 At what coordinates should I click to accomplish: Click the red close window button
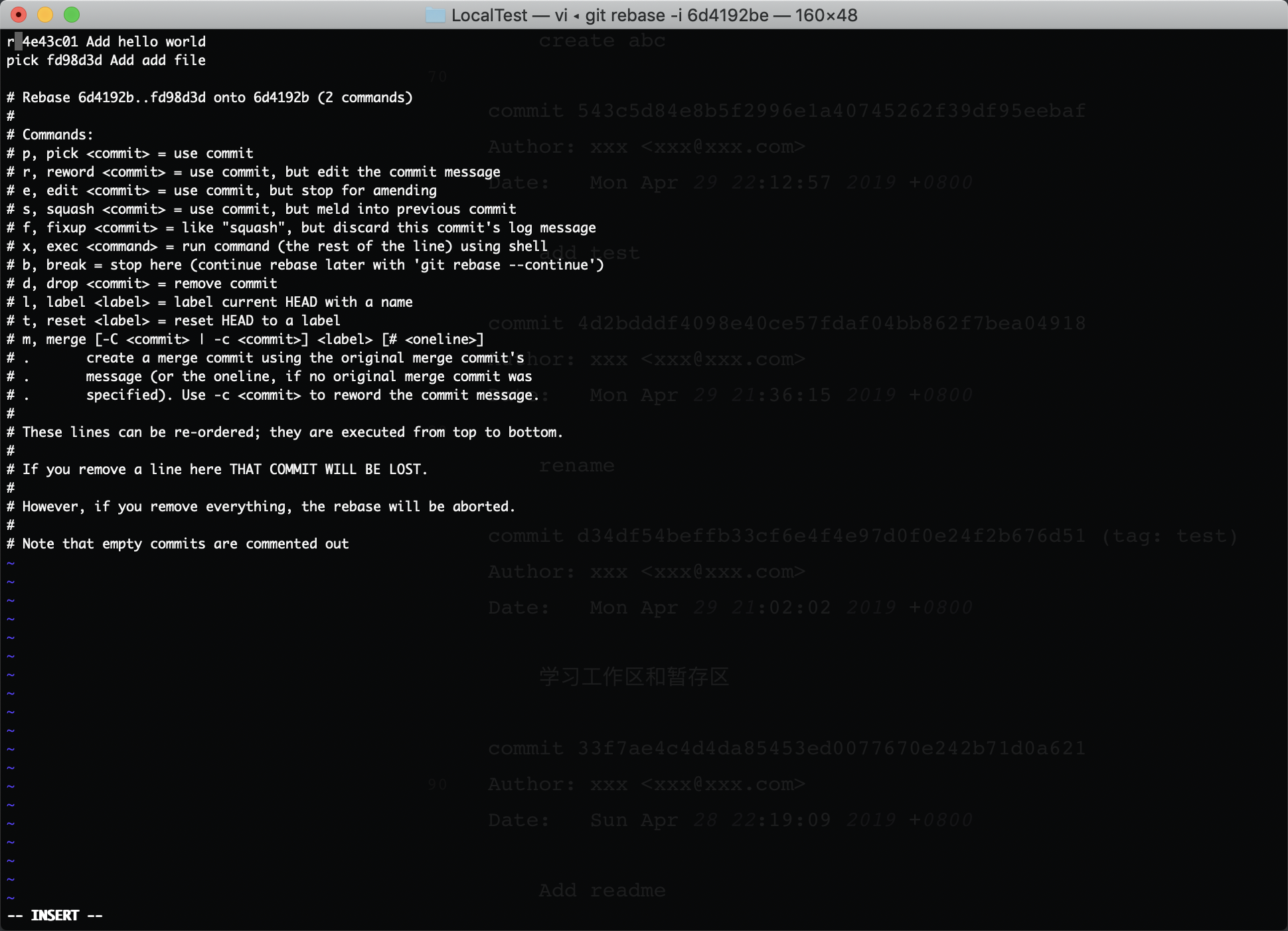(x=19, y=15)
